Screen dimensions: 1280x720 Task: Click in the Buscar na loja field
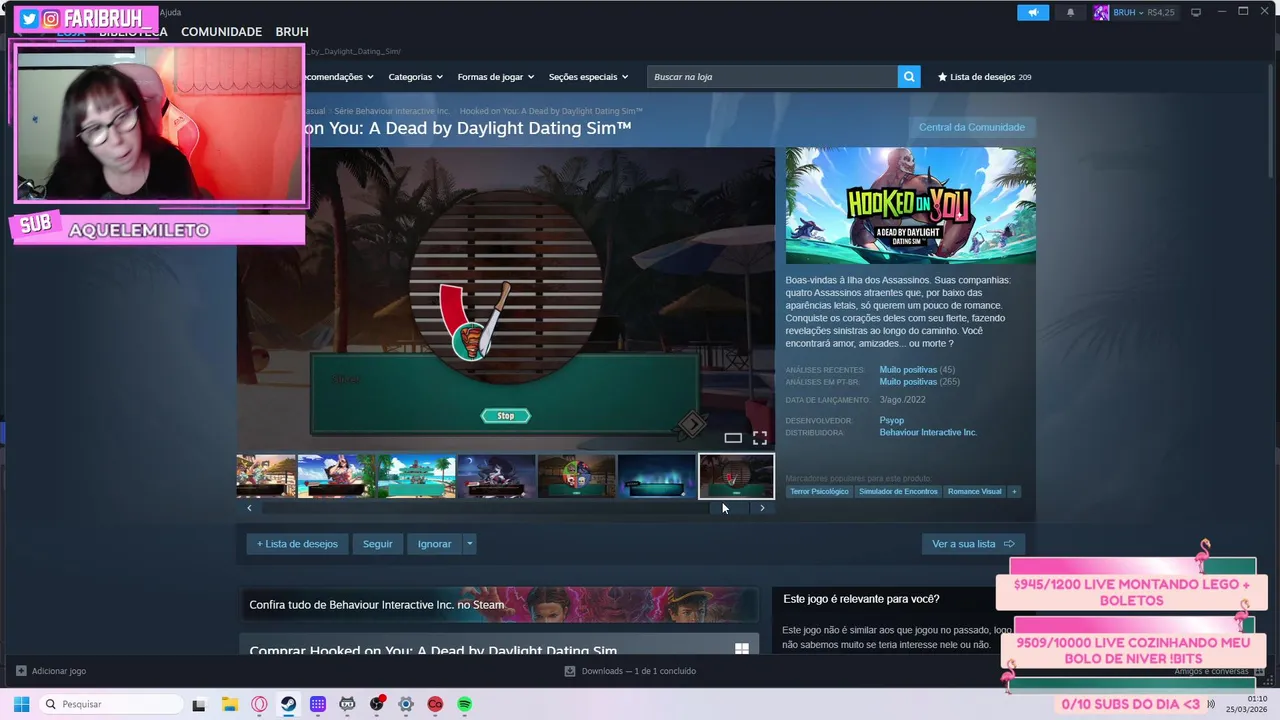pyautogui.click(x=772, y=77)
